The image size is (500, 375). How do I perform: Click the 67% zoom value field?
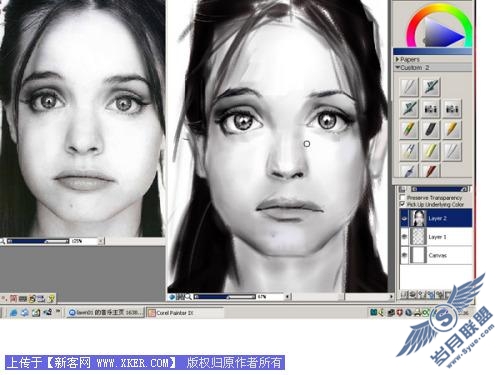tap(269, 296)
